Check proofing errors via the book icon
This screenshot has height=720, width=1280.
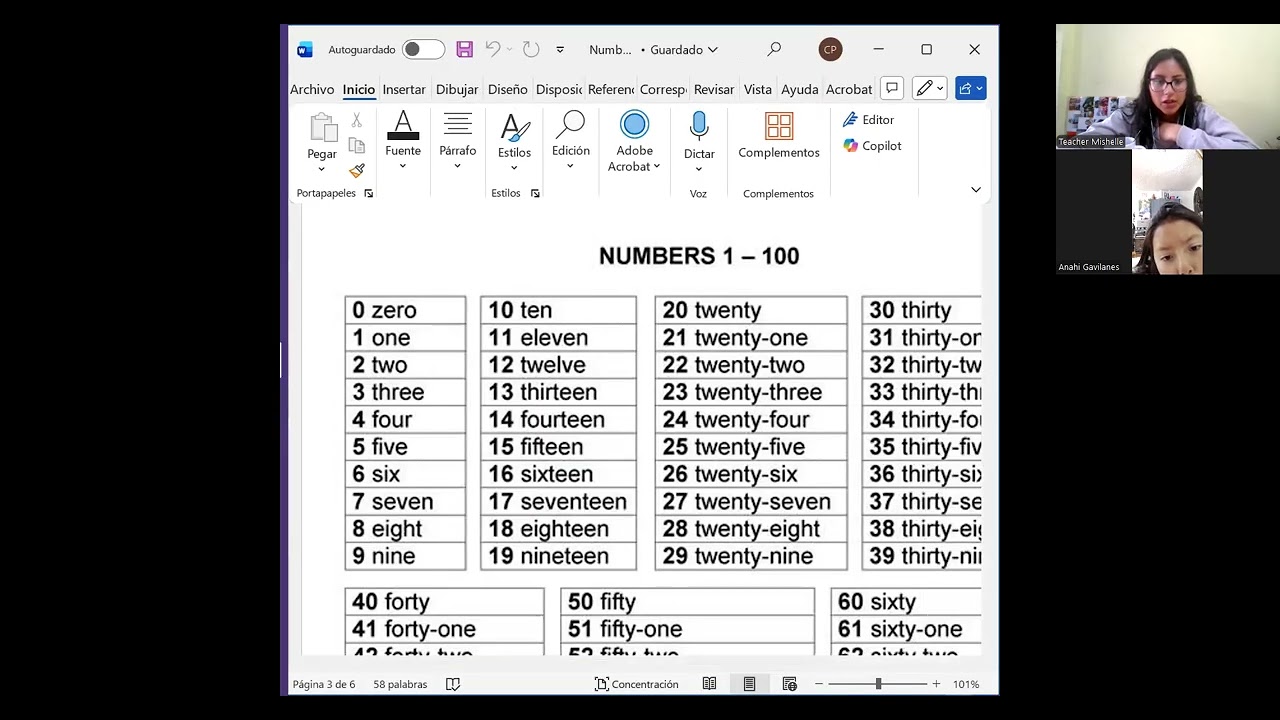coord(453,684)
